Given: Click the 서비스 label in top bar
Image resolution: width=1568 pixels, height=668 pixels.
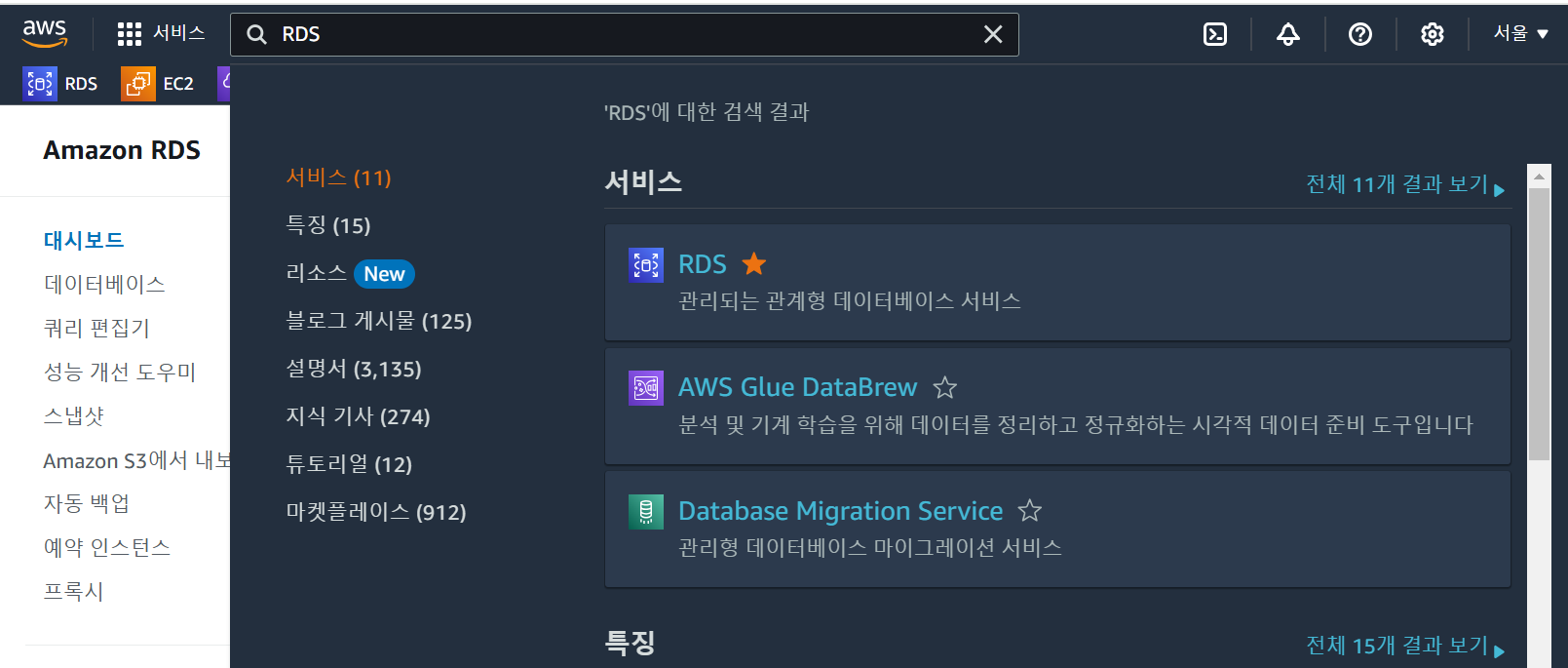Looking at the screenshot, I should click(179, 33).
